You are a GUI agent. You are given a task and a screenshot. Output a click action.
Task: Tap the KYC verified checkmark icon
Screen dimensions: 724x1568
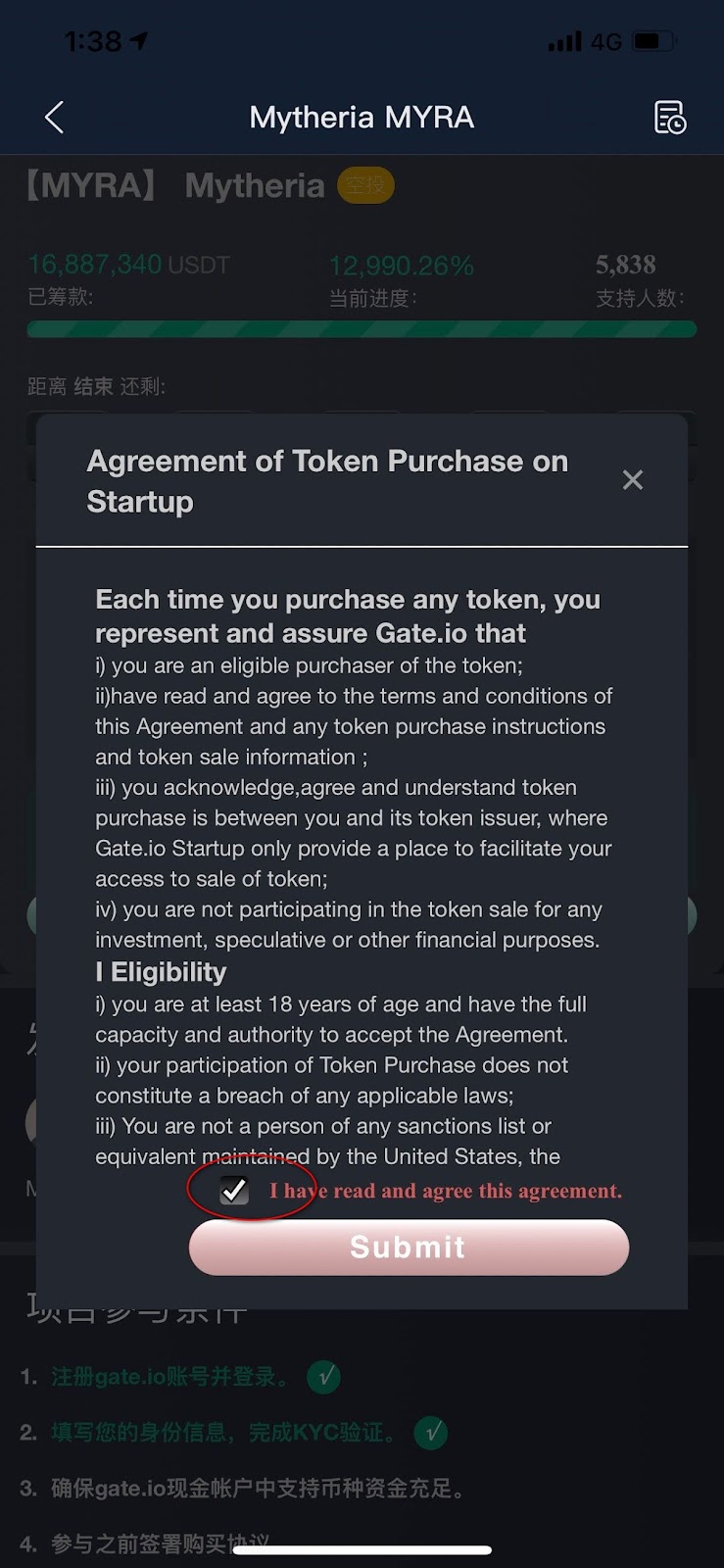tap(431, 1433)
